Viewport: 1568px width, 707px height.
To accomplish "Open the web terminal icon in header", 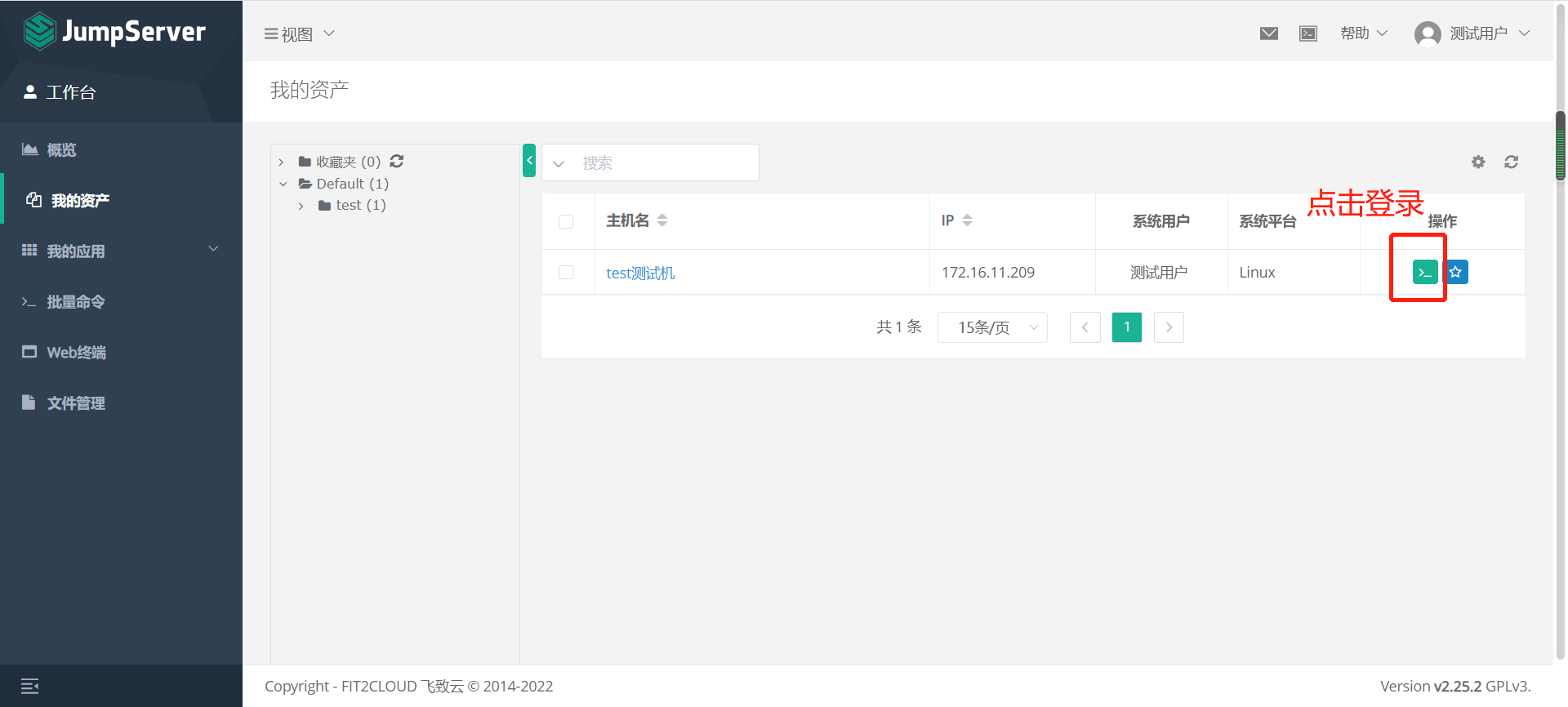I will tap(1308, 33).
